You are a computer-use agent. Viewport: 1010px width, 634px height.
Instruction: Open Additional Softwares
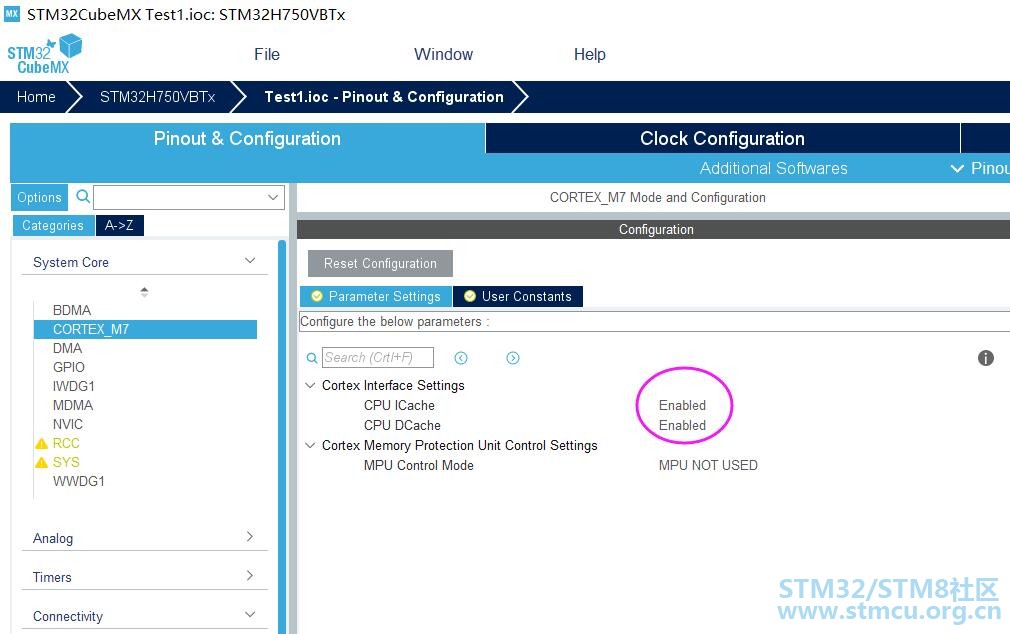point(774,168)
